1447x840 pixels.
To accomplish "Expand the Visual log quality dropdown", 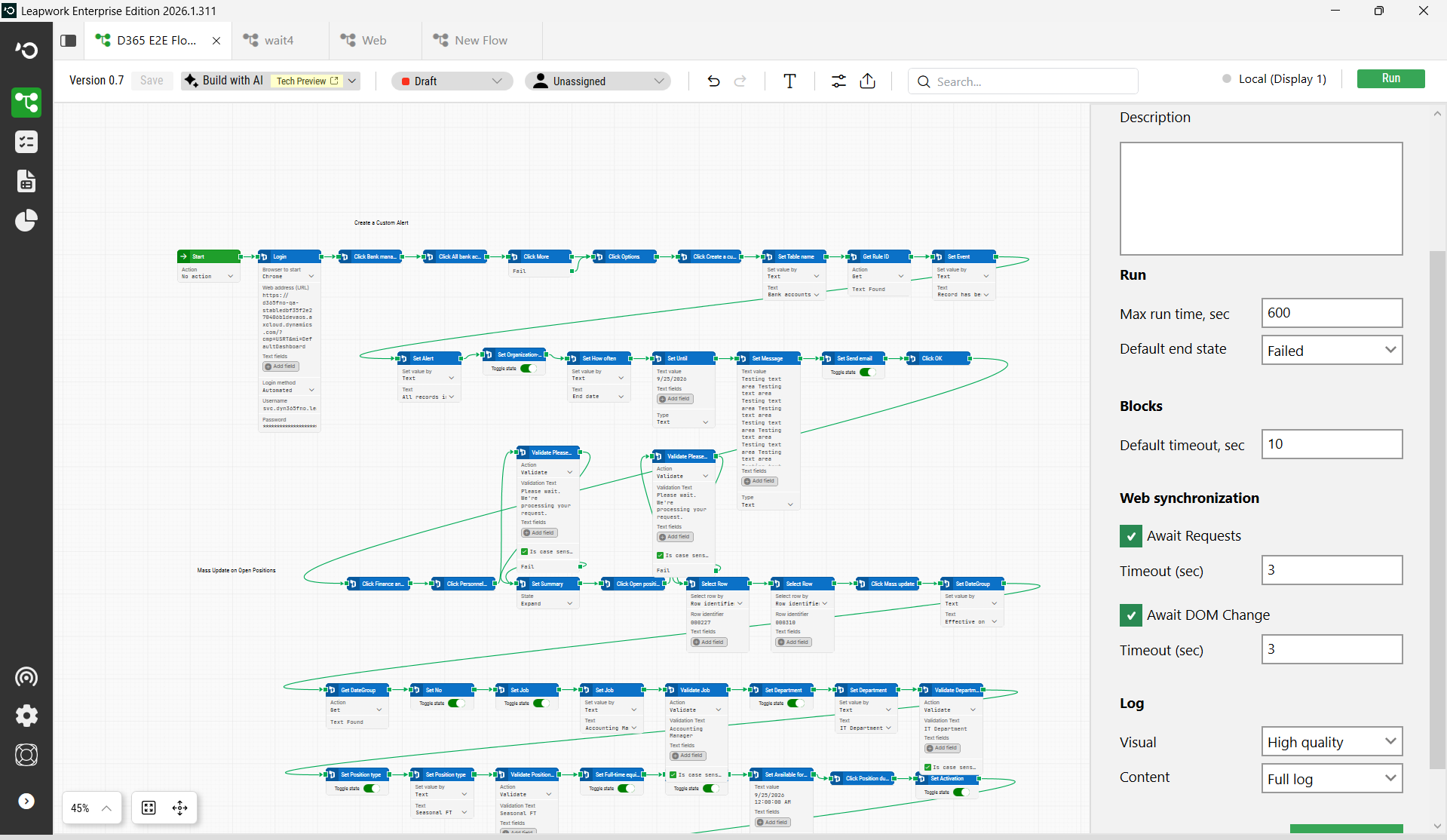I will click(x=1332, y=743).
